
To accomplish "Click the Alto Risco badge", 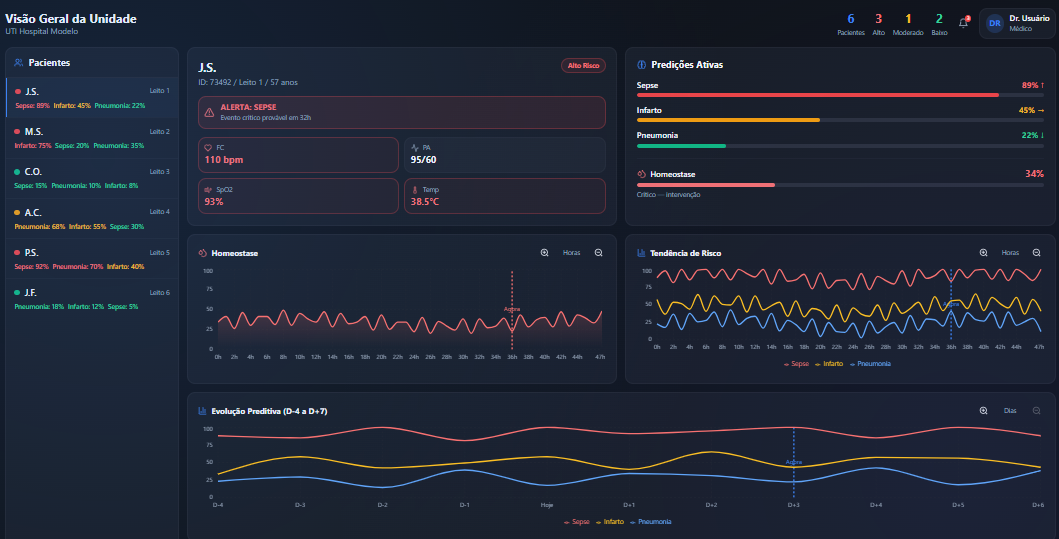I will (584, 66).
